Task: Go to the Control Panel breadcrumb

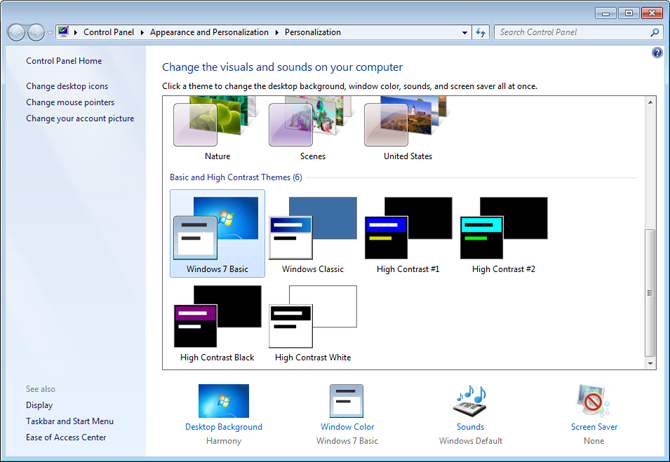Action: 109,32
